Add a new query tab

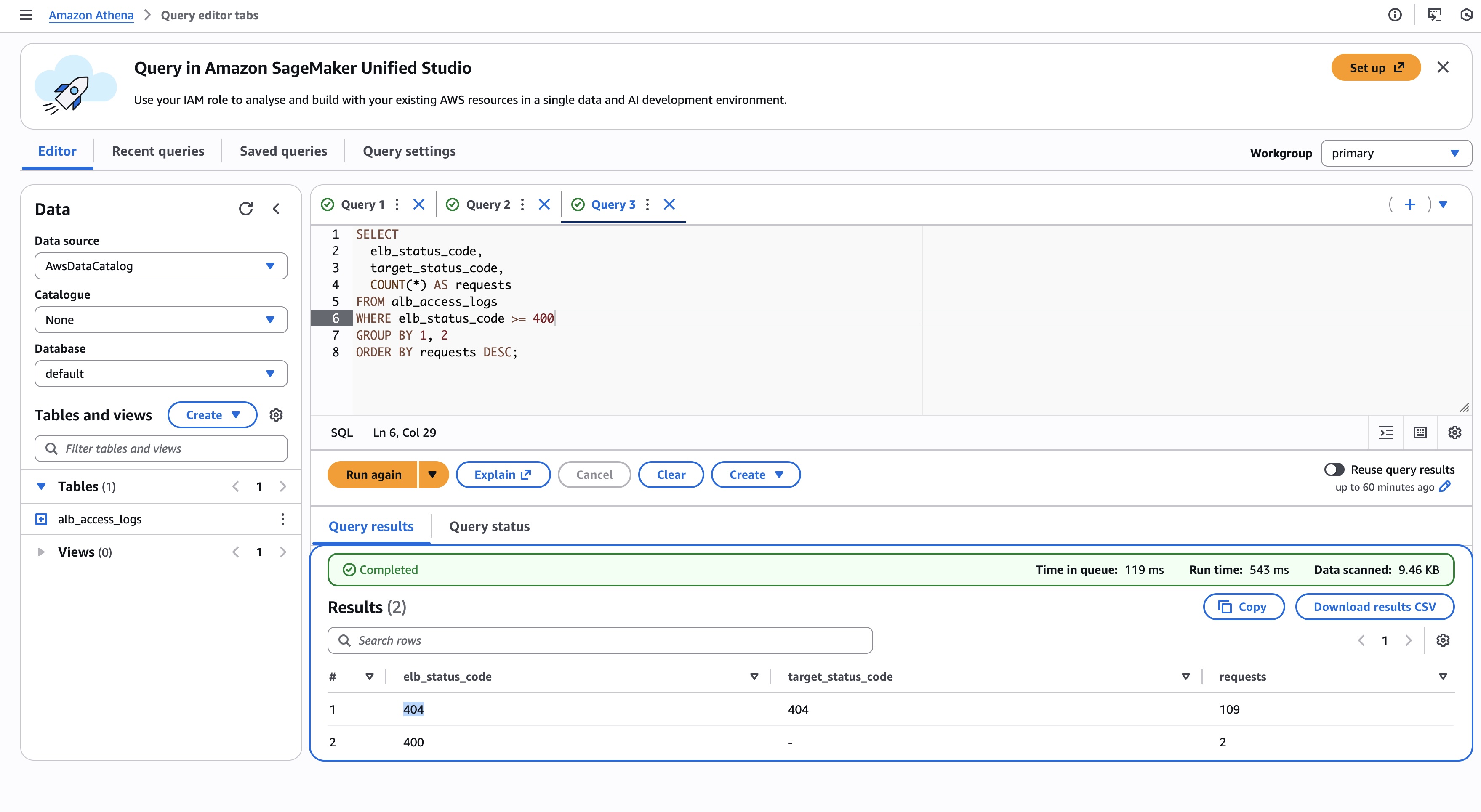point(1410,204)
